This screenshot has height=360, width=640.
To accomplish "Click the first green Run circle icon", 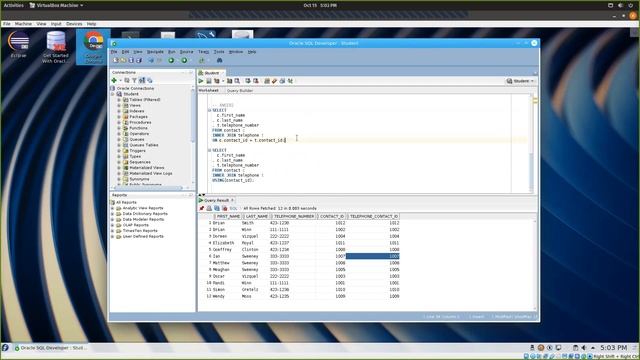I will 171,60.
